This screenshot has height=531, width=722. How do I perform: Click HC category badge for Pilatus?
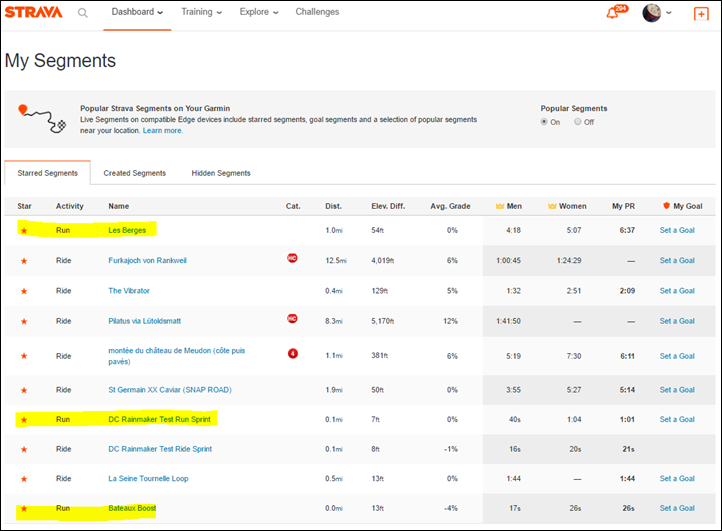tap(292, 319)
